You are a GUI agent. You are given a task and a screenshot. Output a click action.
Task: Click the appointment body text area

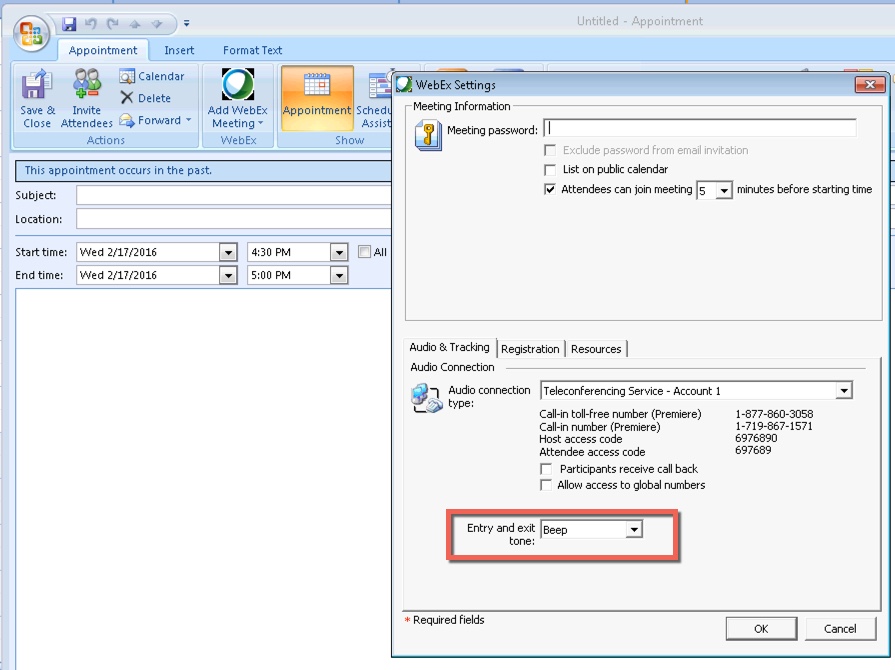pos(204,479)
